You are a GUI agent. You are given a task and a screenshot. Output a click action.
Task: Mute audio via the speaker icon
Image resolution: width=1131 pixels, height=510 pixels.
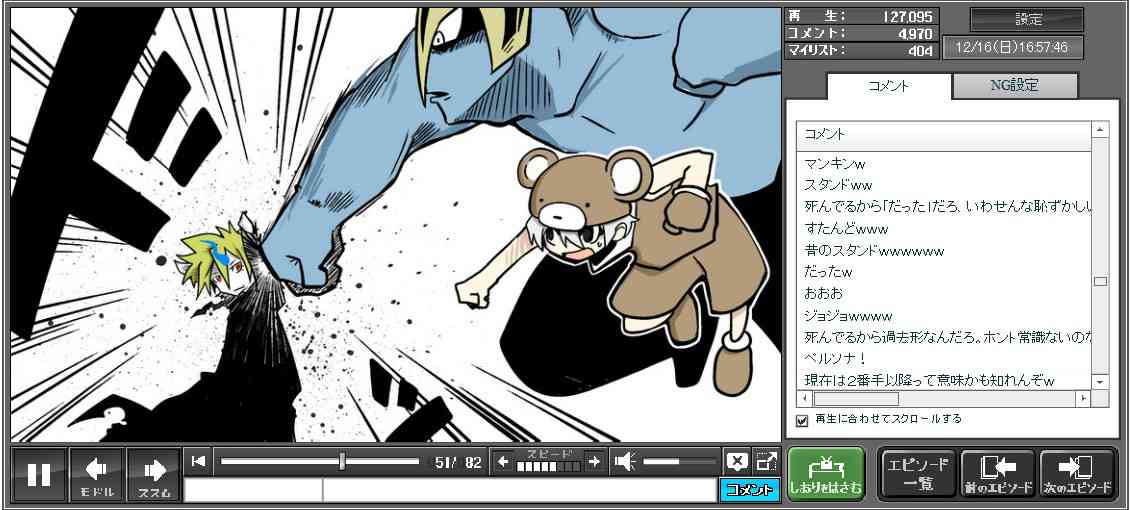click(x=625, y=461)
